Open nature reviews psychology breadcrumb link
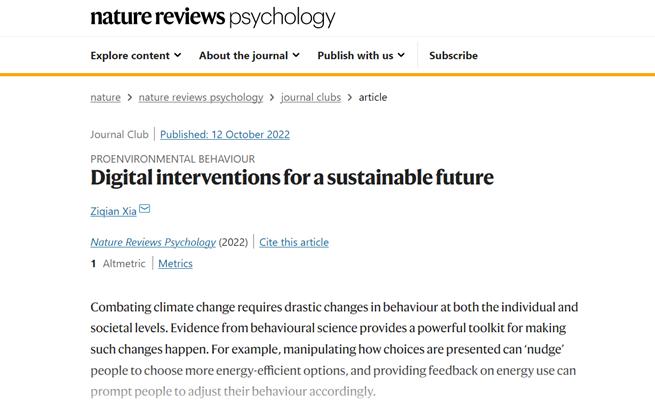Screen dimensions: 655x409 [201, 97]
